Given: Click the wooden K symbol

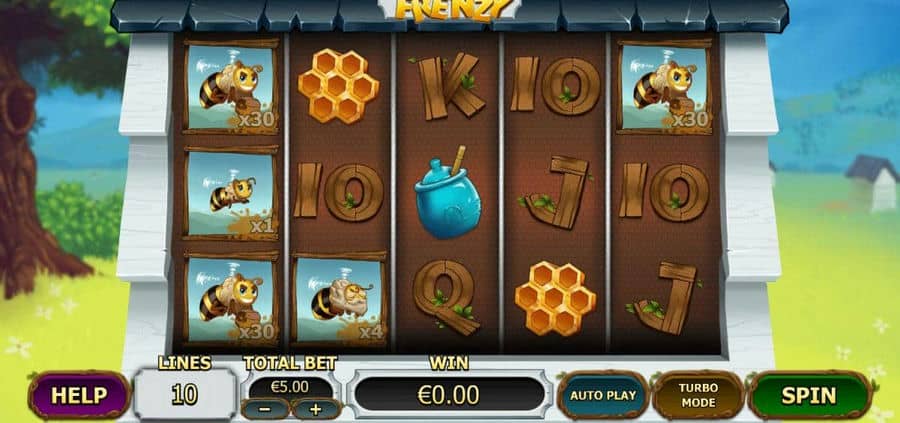Looking at the screenshot, I should (x=449, y=86).
